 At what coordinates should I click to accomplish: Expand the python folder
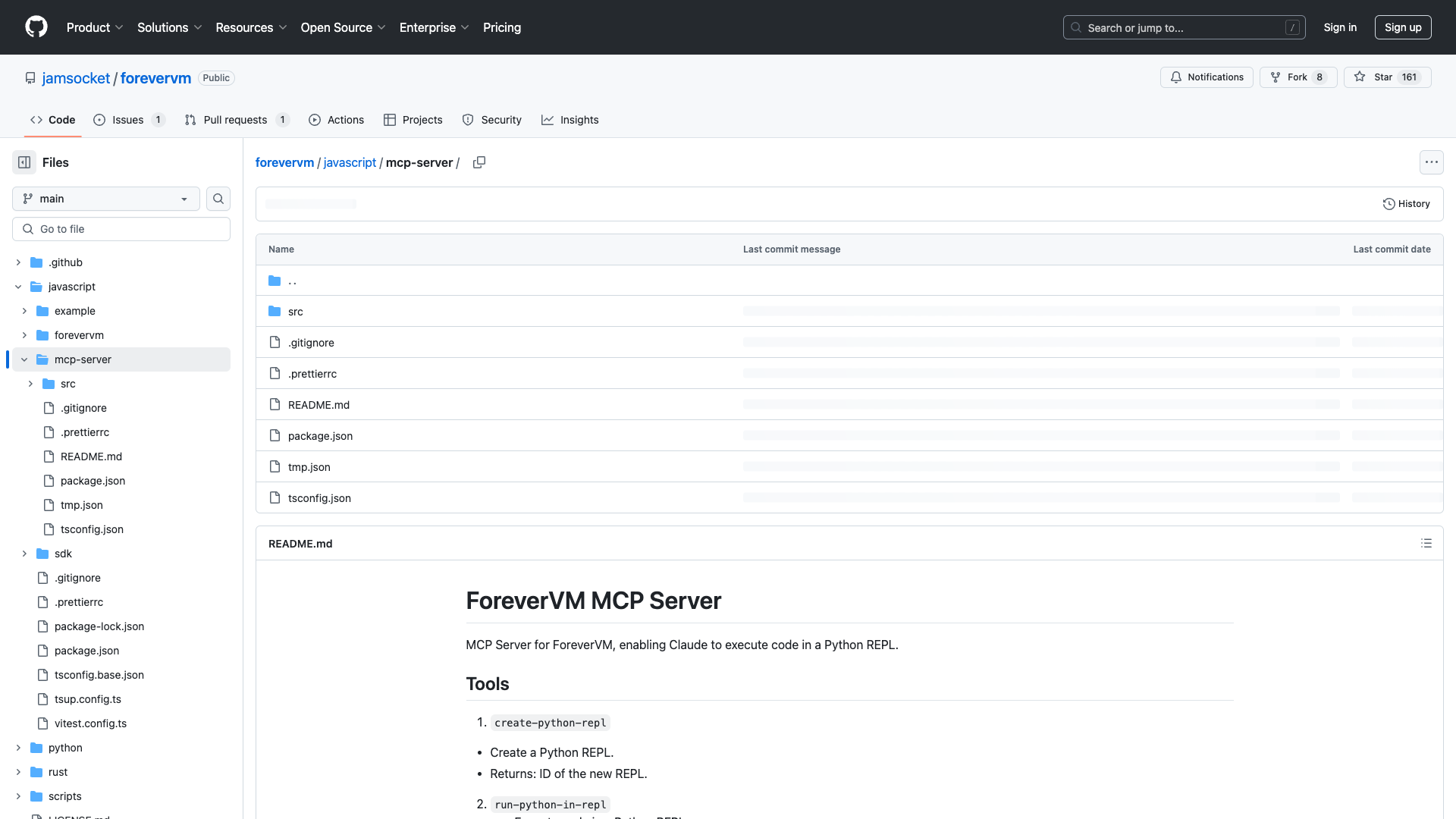click(18, 748)
